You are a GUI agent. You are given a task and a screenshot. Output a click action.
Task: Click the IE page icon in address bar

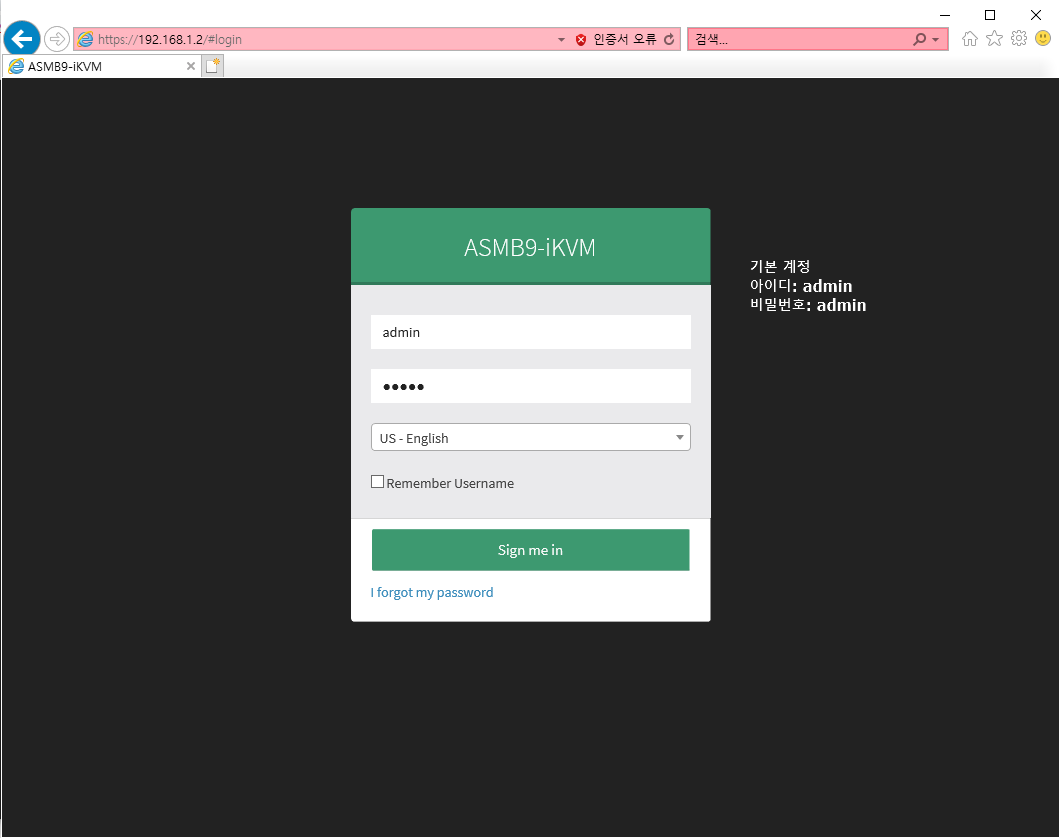(85, 39)
